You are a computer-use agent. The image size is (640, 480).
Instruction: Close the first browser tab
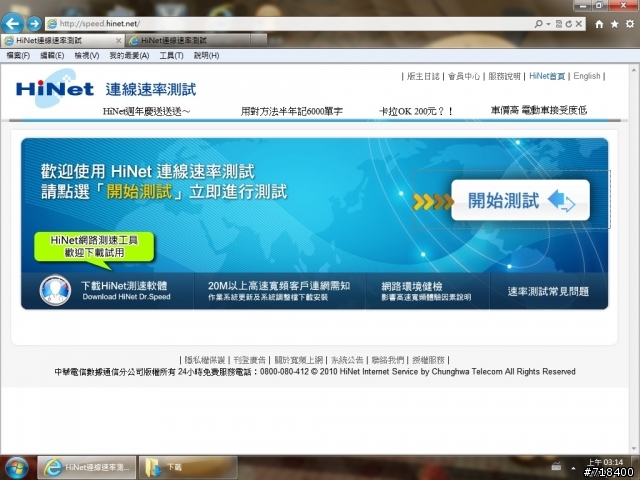118,41
